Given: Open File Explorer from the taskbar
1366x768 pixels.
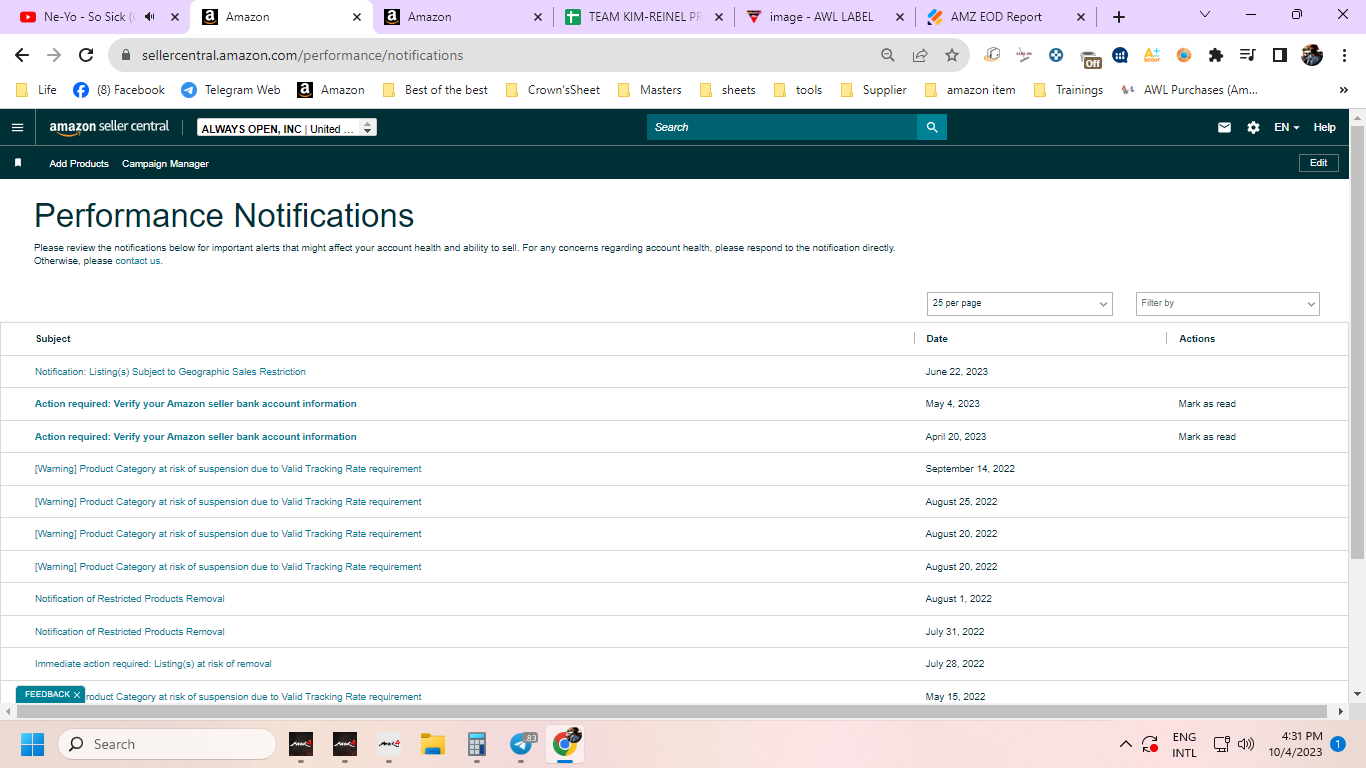Looking at the screenshot, I should (x=432, y=744).
